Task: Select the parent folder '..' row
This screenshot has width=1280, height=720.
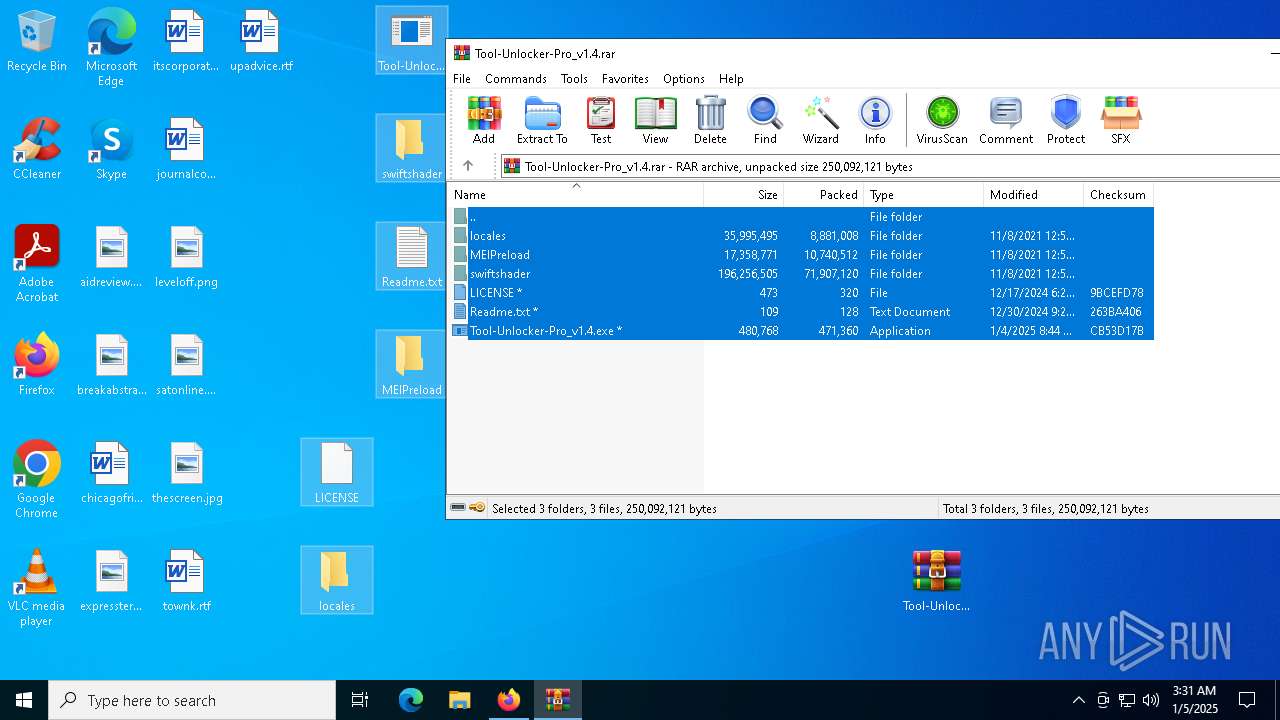Action: pos(801,217)
